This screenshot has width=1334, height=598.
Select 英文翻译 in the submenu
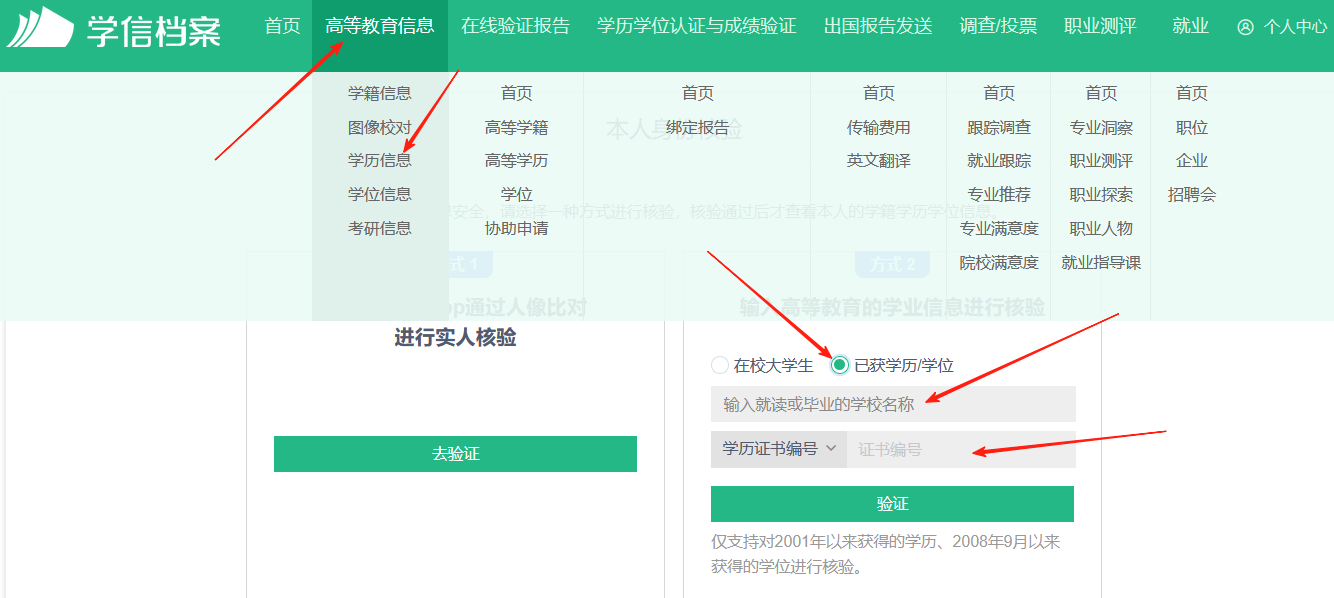(879, 160)
